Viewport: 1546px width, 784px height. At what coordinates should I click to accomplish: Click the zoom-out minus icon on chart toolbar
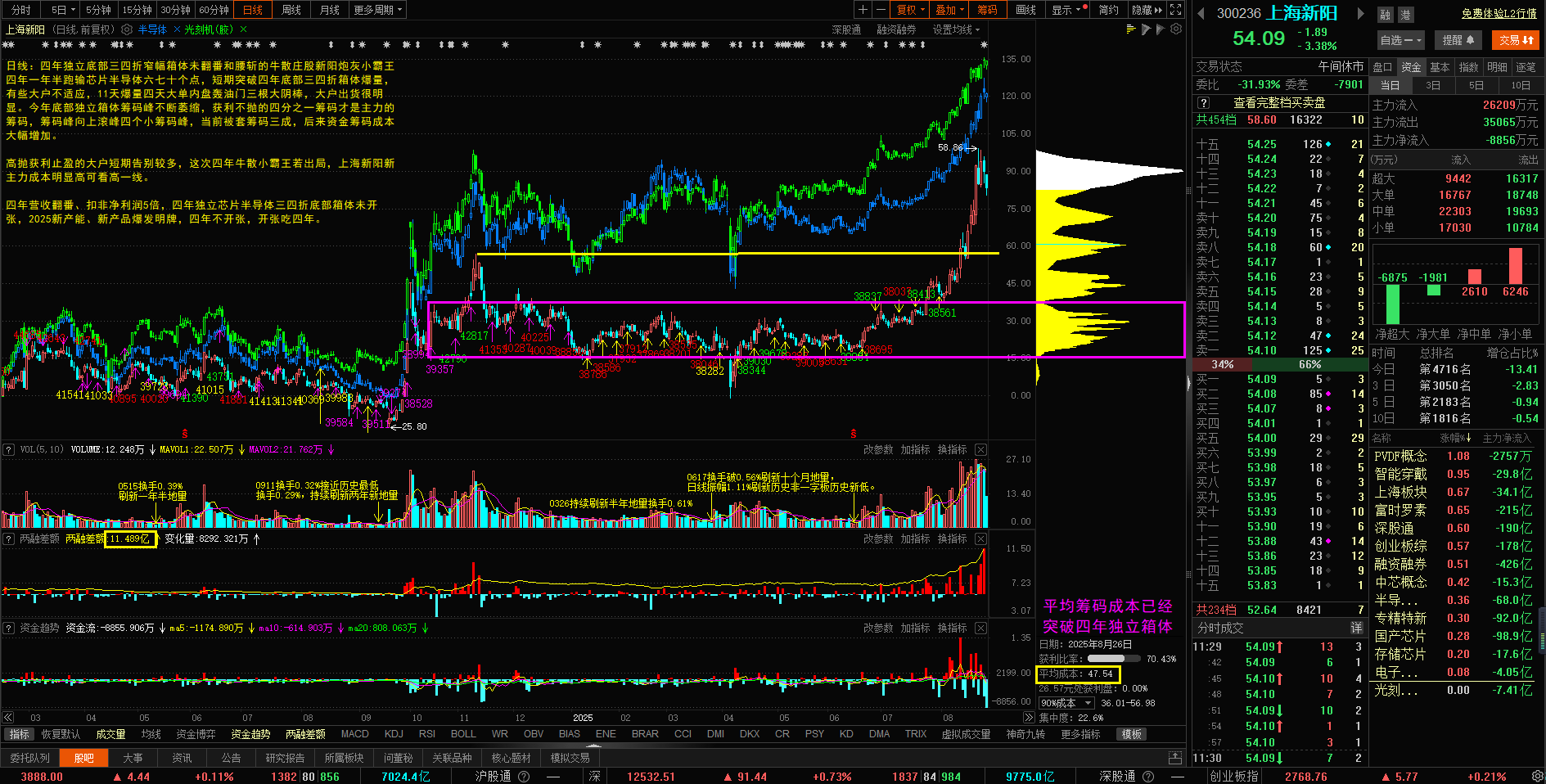[881, 10]
